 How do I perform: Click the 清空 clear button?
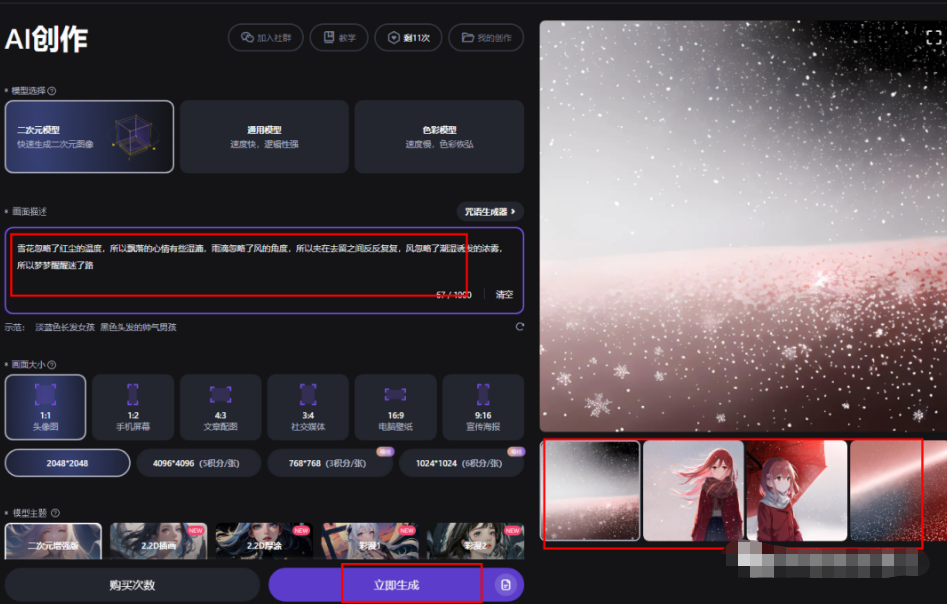505,294
